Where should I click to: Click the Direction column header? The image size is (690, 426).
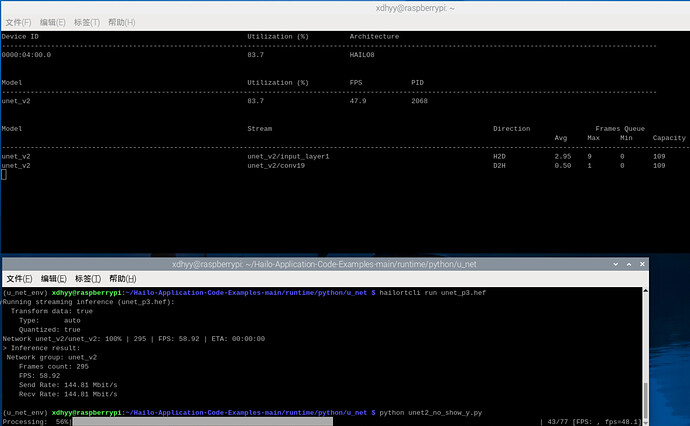(x=511, y=129)
